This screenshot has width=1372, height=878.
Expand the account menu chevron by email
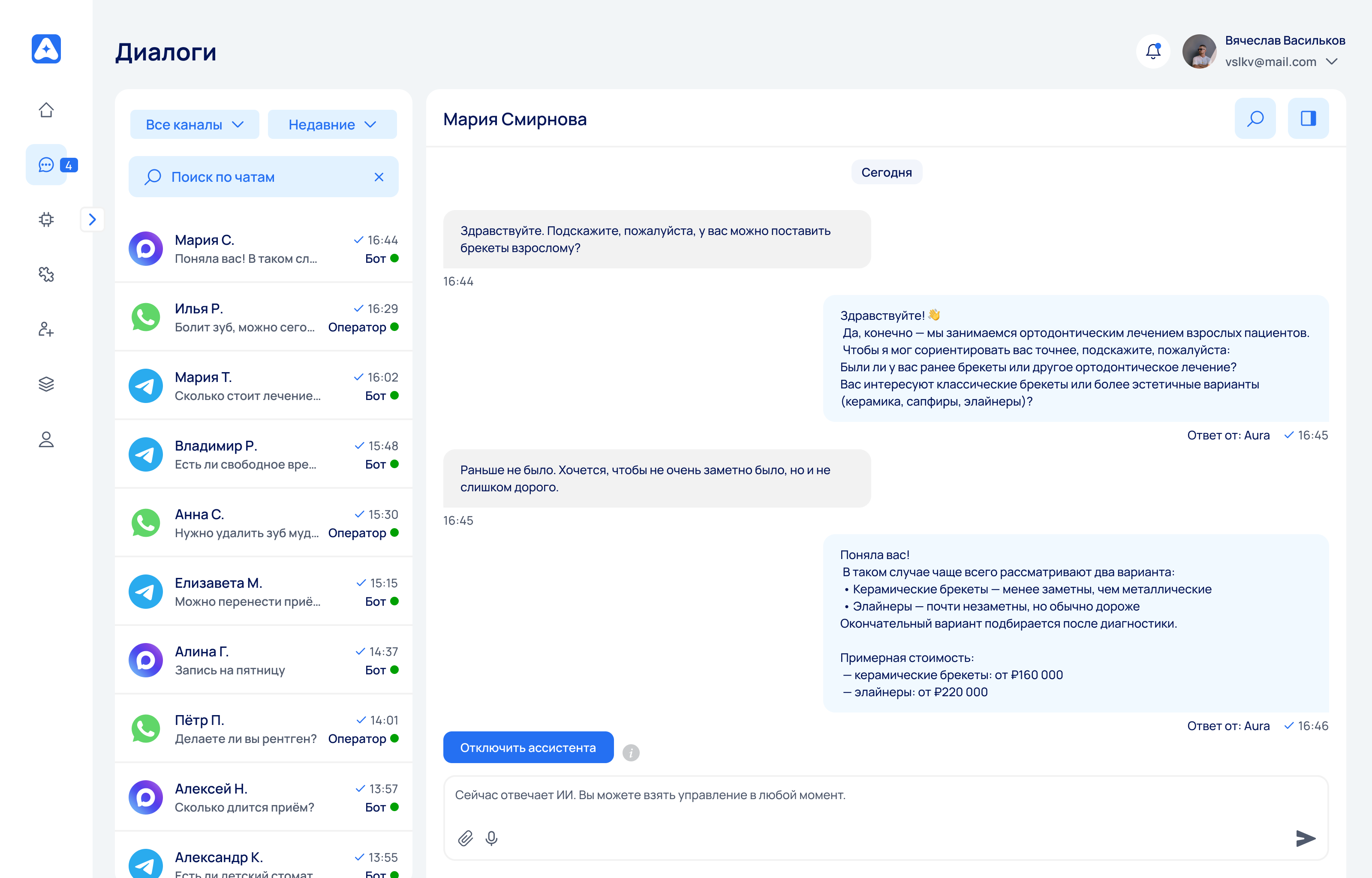click(x=1332, y=62)
